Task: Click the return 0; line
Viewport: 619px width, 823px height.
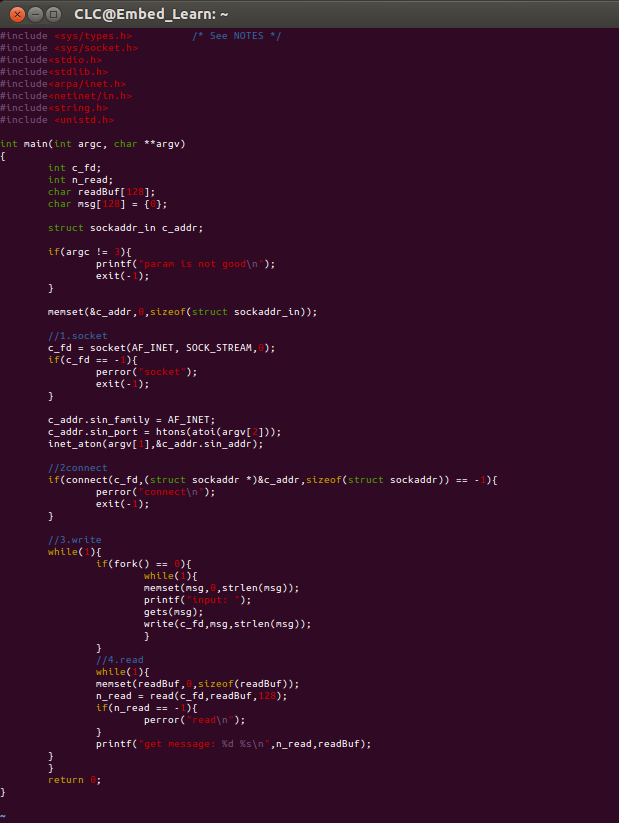Action: (x=75, y=780)
